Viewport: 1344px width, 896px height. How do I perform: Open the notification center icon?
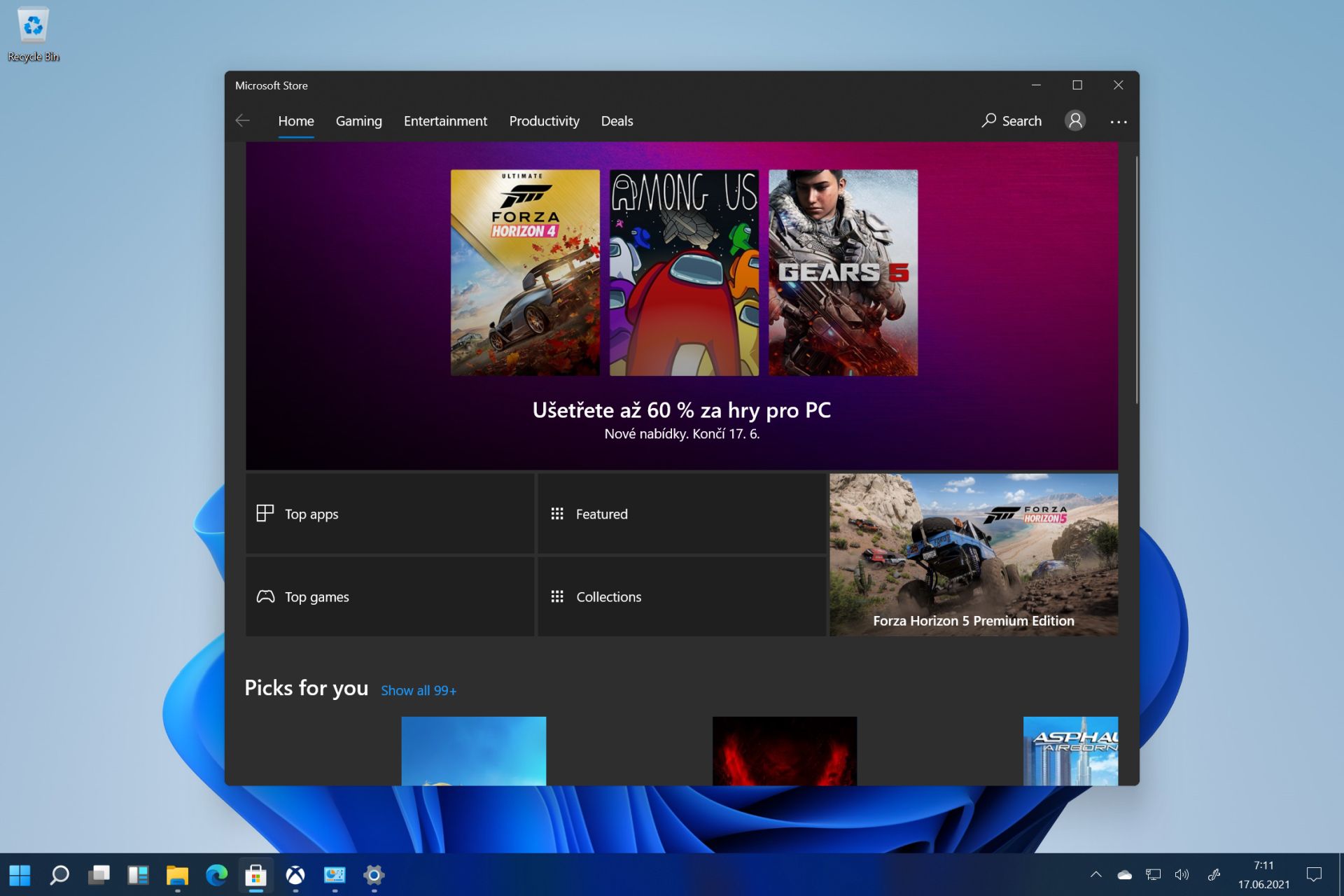coord(1314,874)
